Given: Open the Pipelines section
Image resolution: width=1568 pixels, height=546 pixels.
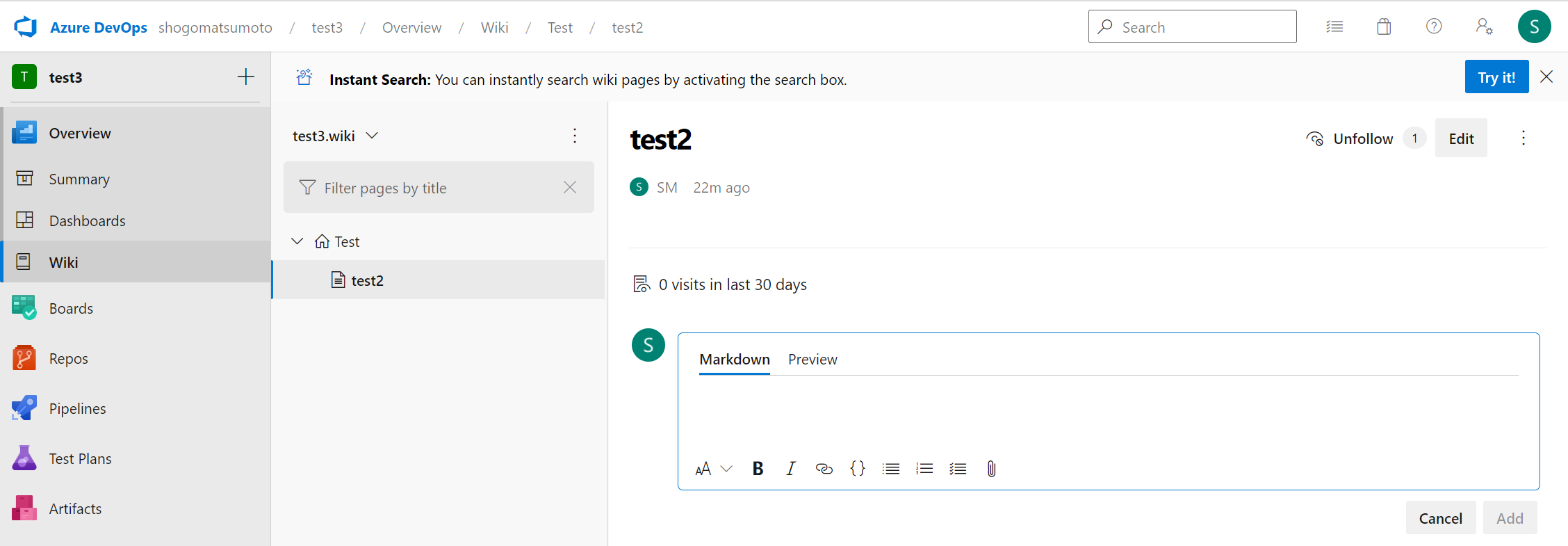Looking at the screenshot, I should click(77, 409).
